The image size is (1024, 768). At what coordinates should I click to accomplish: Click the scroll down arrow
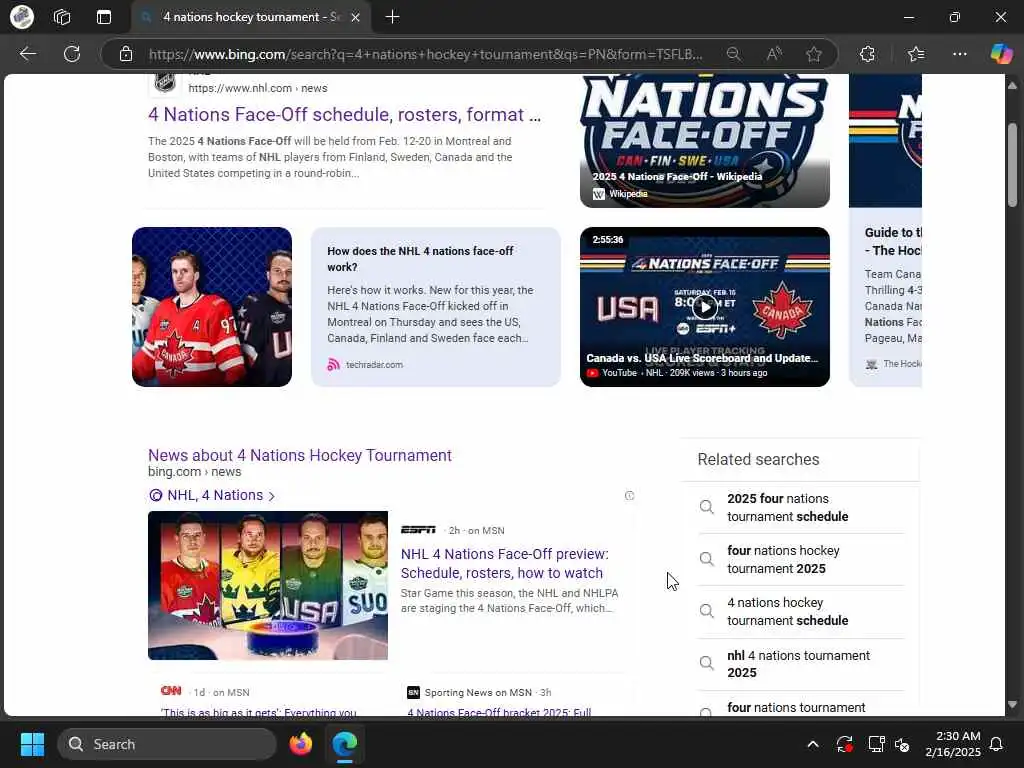click(x=1012, y=705)
